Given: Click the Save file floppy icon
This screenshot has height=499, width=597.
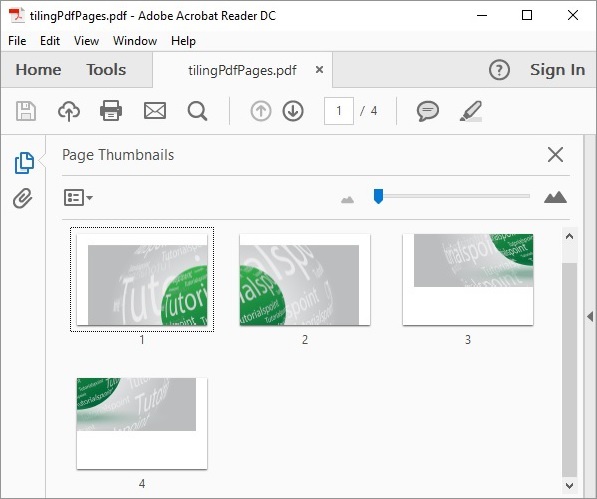Looking at the screenshot, I should coord(26,111).
